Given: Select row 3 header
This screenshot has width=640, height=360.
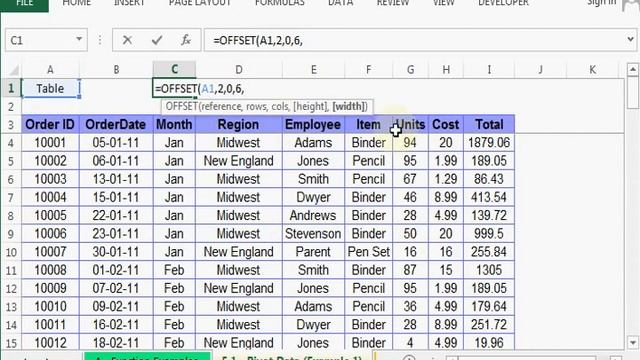Looking at the screenshot, I should 11,124.
